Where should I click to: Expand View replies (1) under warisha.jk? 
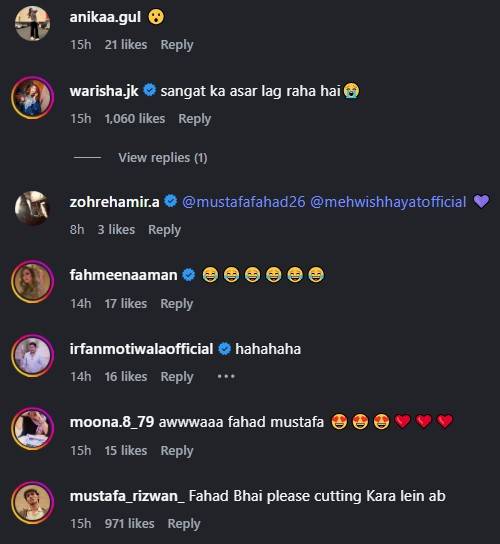click(163, 158)
